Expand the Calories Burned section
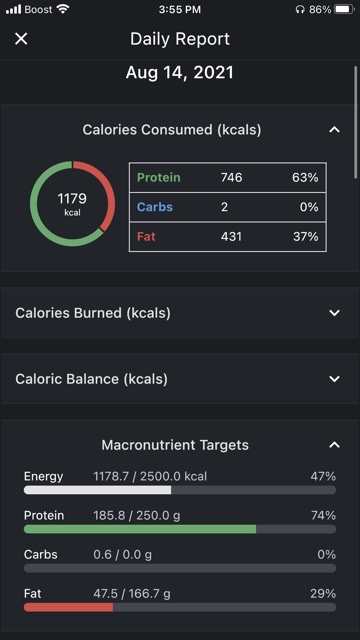The height and width of the screenshot is (640, 360). click(180, 313)
